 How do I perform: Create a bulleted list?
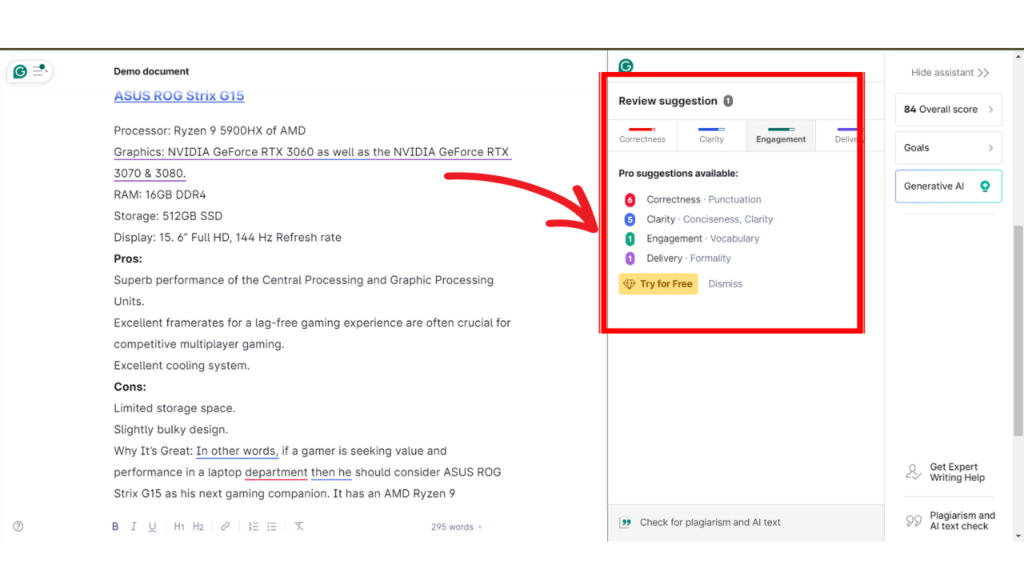click(272, 526)
